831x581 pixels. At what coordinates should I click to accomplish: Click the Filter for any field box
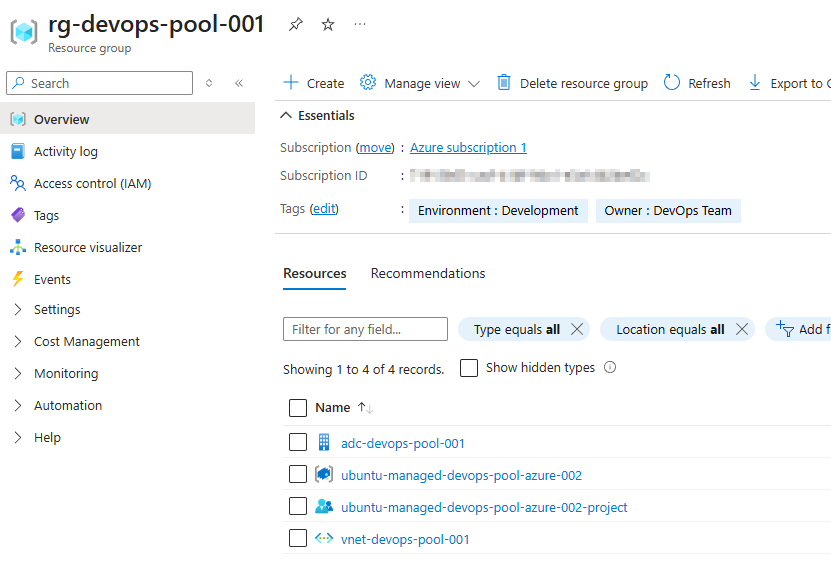[x=365, y=329]
